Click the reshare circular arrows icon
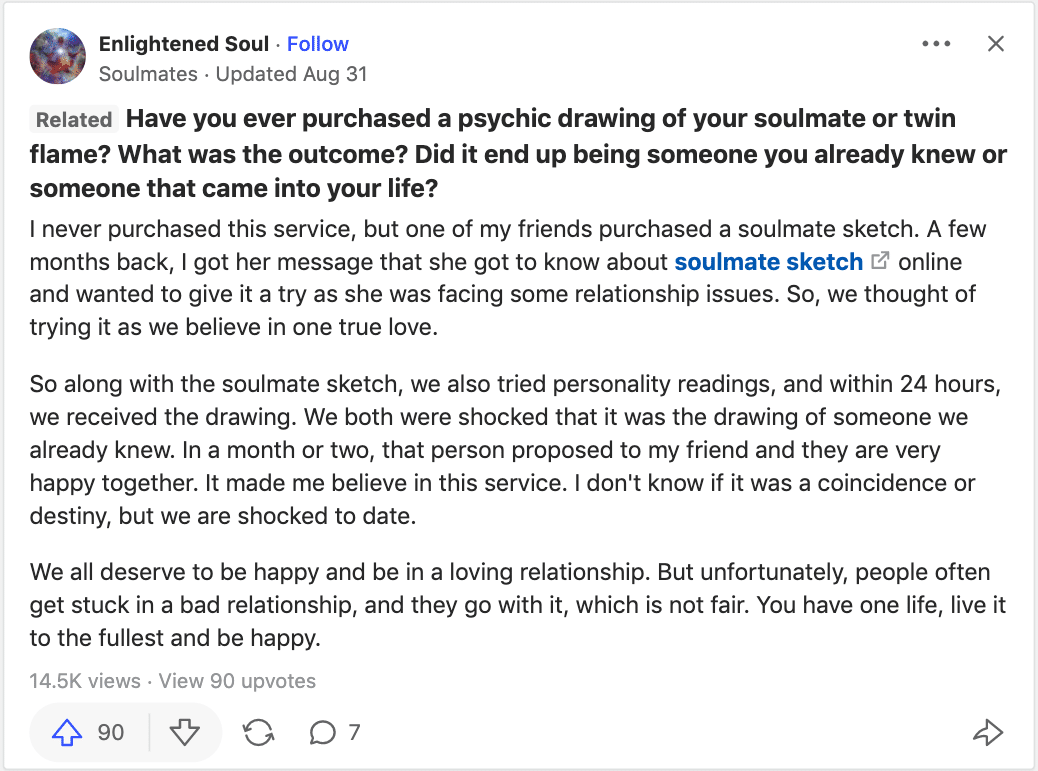Screen dimensions: 1038x771 click(x=258, y=733)
